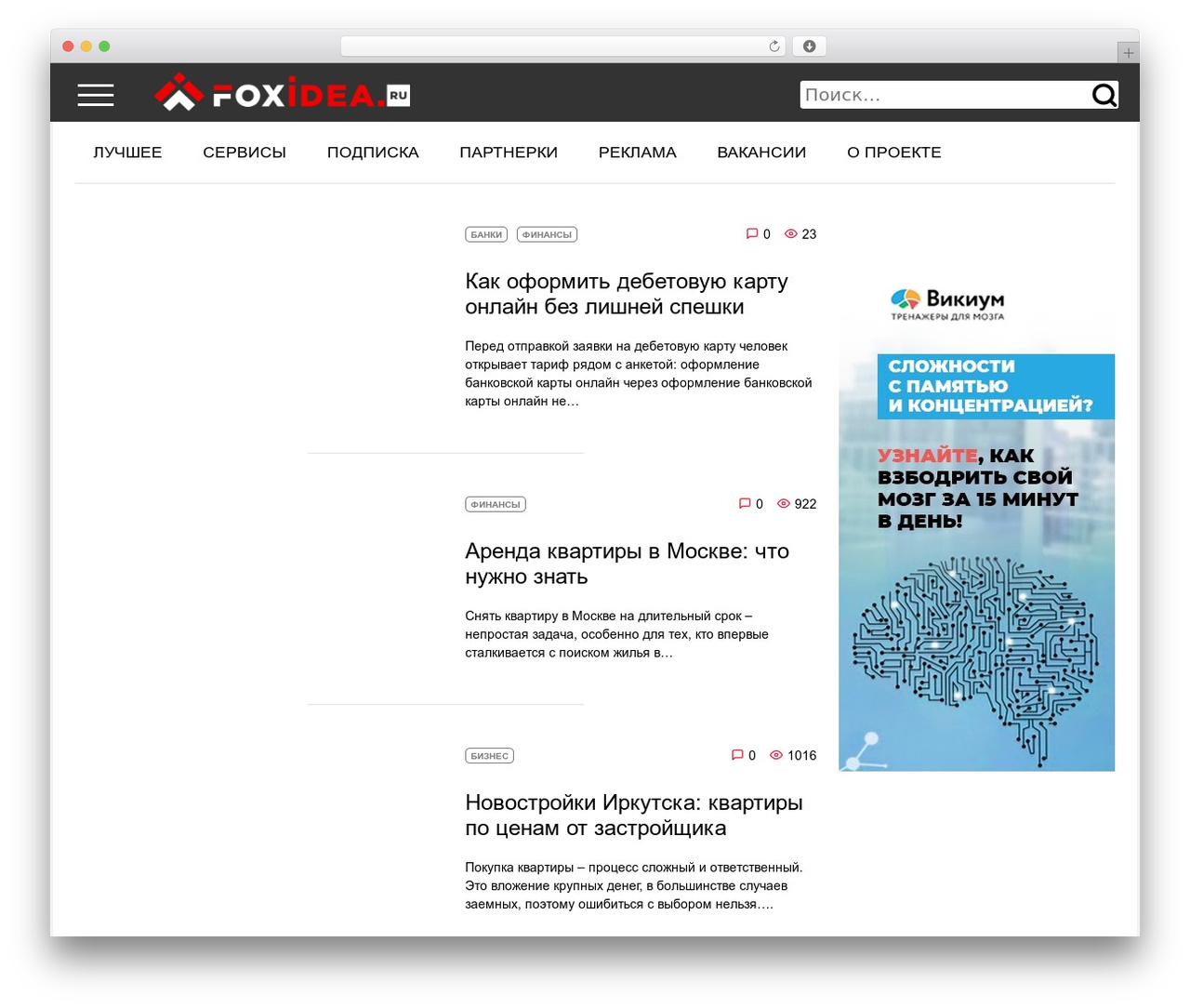
Task: Click ФИНАНСЫ tag on debit card article
Action: [x=547, y=234]
